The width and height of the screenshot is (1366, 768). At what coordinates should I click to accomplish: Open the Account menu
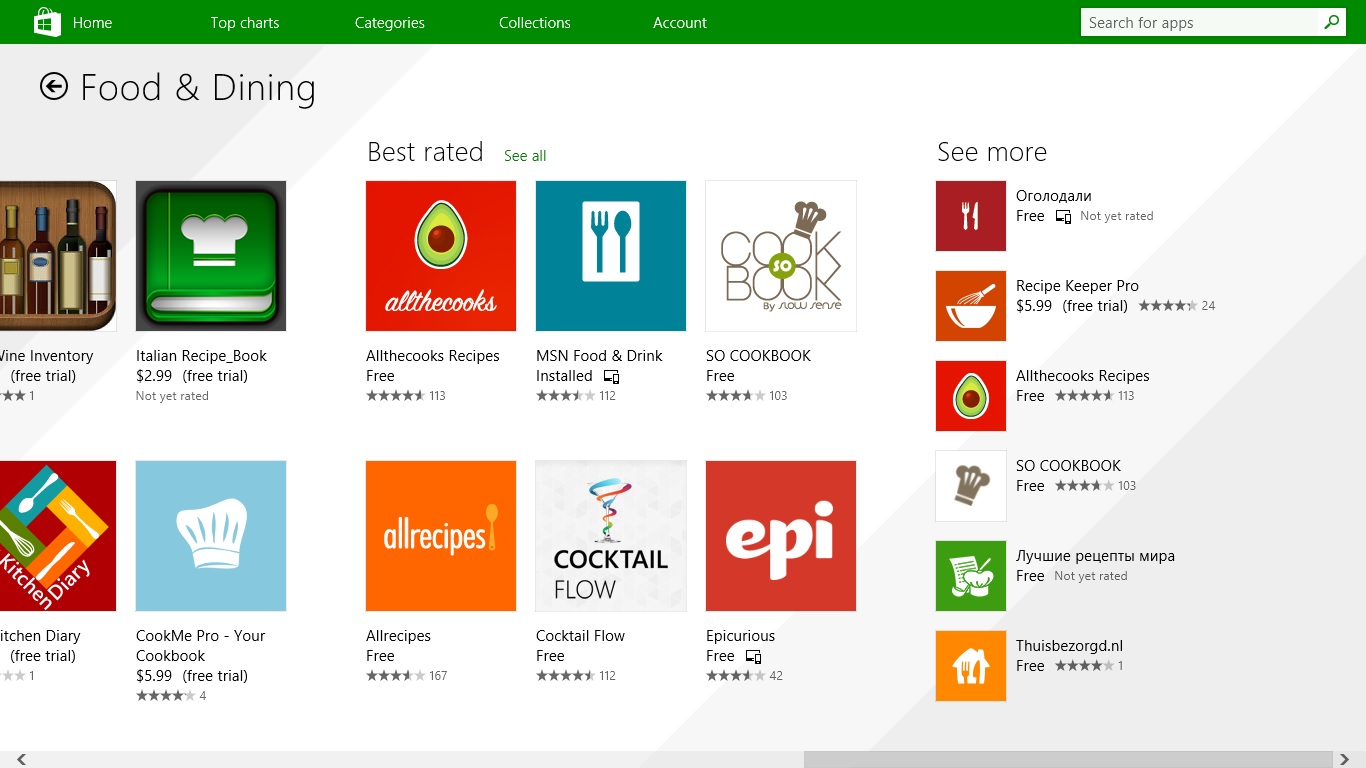click(680, 22)
